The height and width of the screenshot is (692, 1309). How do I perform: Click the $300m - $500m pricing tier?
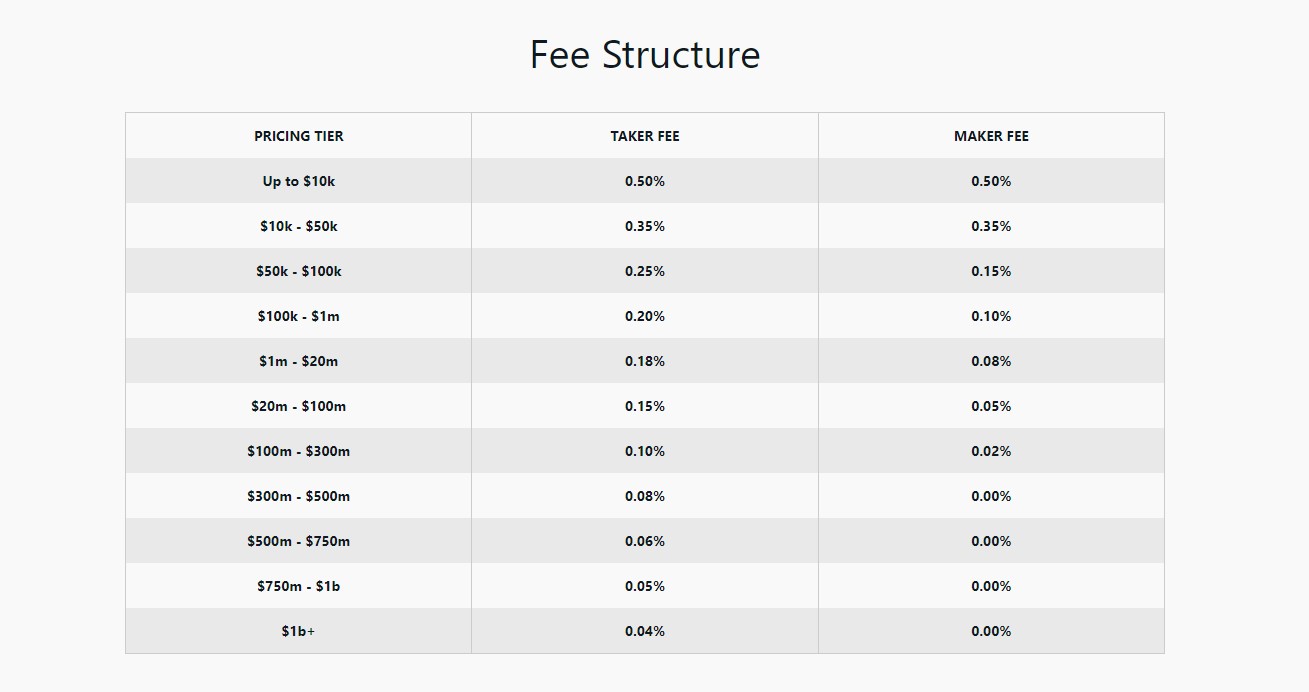click(298, 496)
